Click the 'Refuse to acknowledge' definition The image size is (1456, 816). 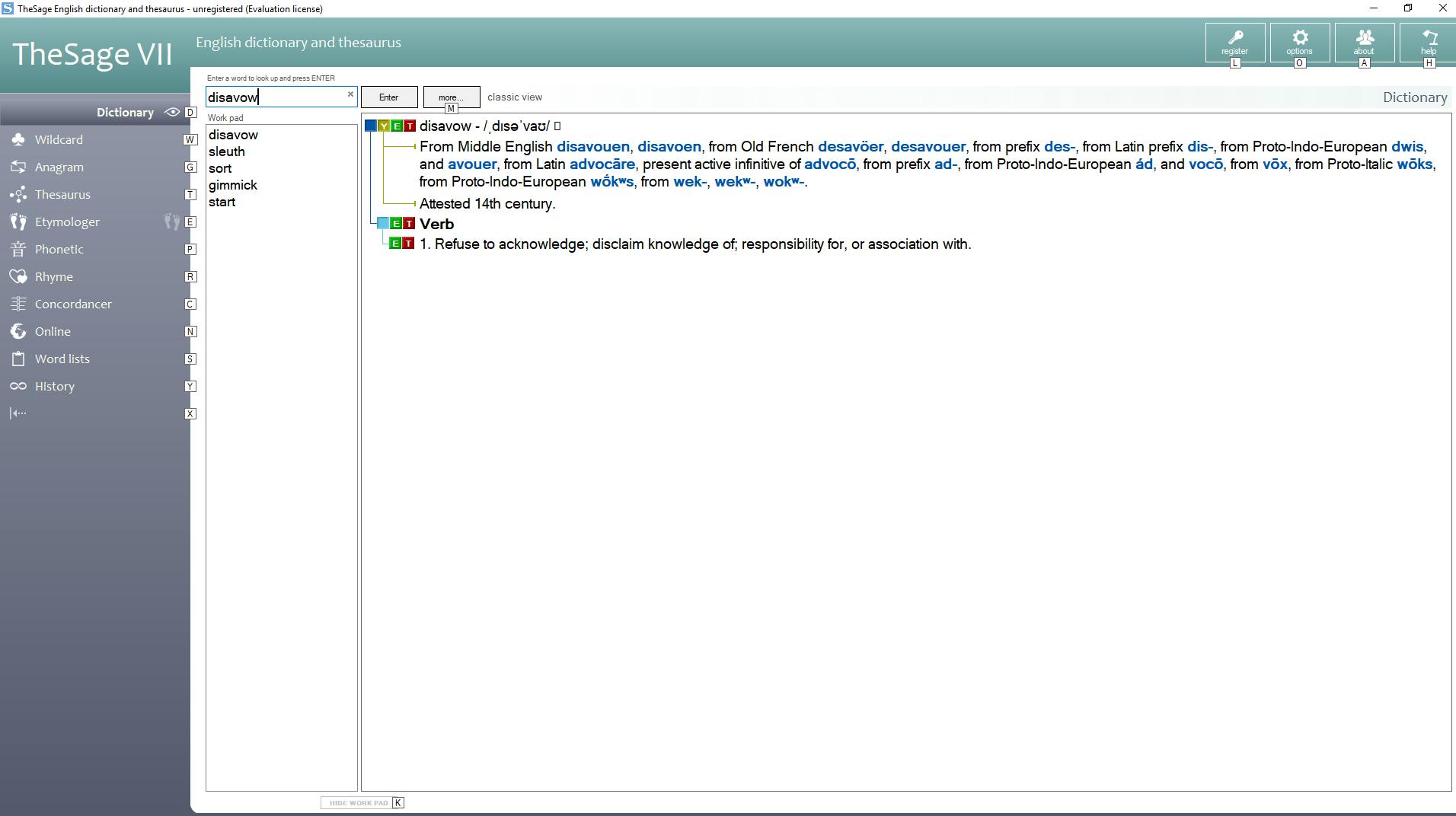695,244
